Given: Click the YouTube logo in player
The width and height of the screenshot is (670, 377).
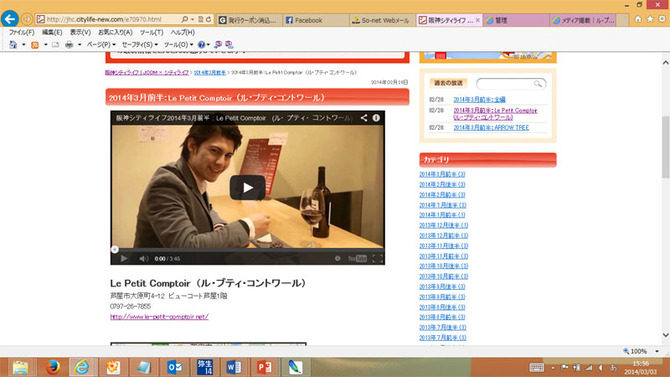Looking at the screenshot, I should [357, 259].
